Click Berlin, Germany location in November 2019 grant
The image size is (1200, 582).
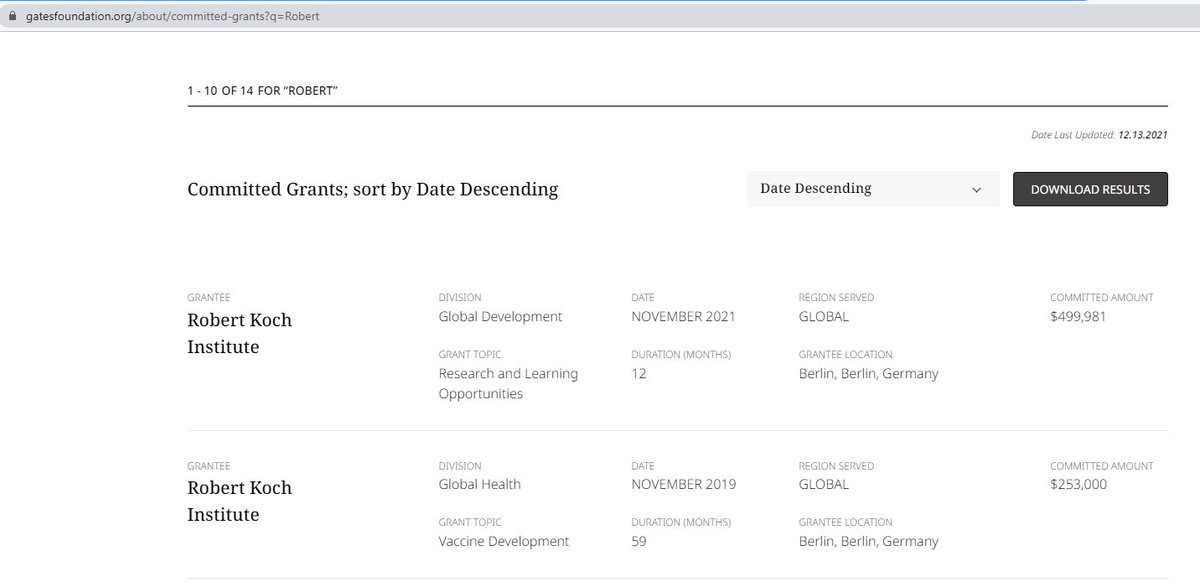(x=869, y=541)
